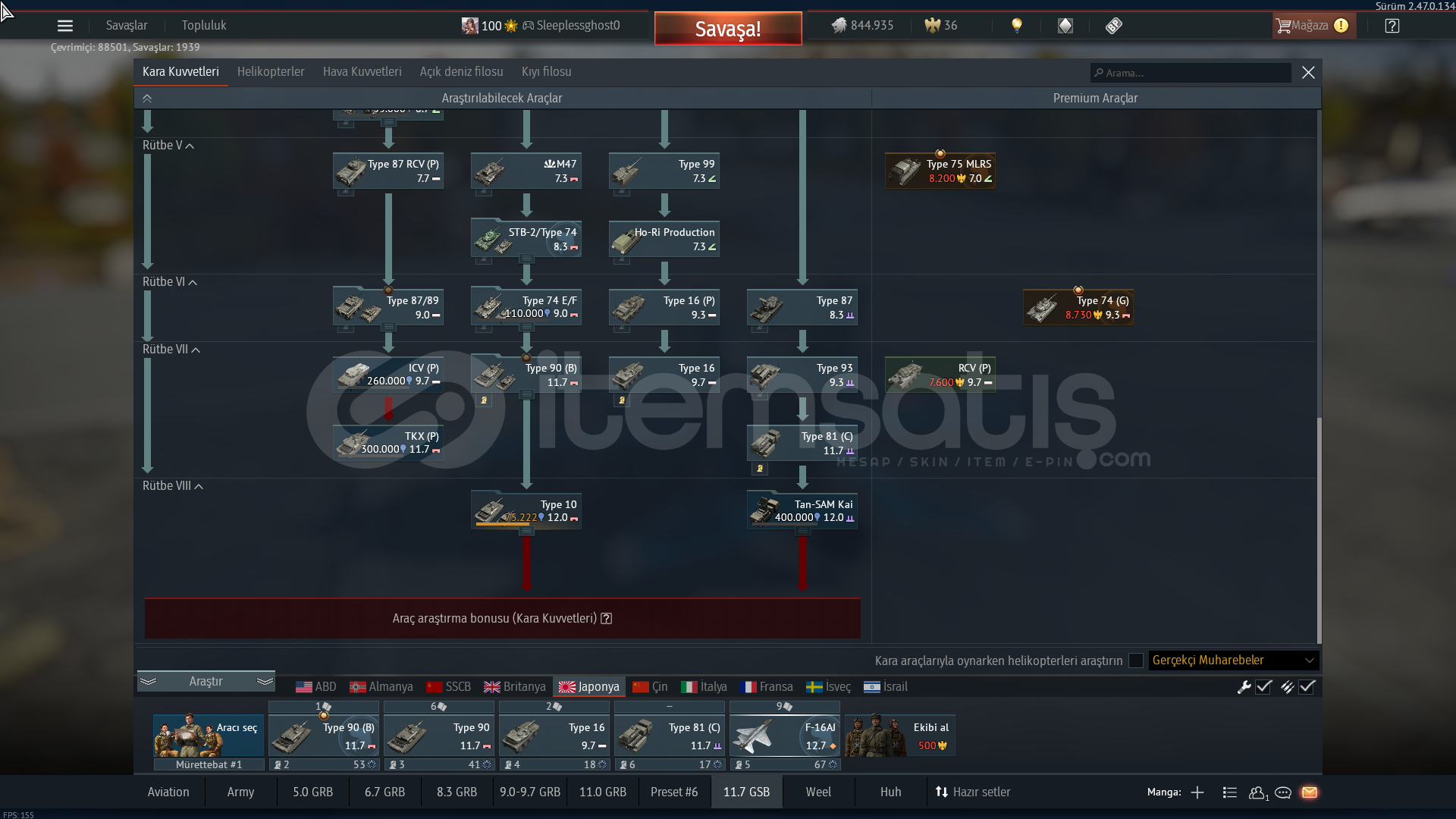Screen dimensions: 1456x819
Task: Collapse all ranks with top double-arrow
Action: click(x=147, y=99)
